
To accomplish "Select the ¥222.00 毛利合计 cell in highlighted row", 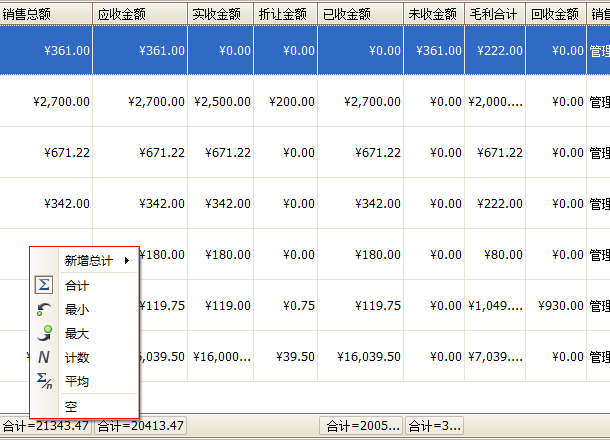I will pos(495,50).
